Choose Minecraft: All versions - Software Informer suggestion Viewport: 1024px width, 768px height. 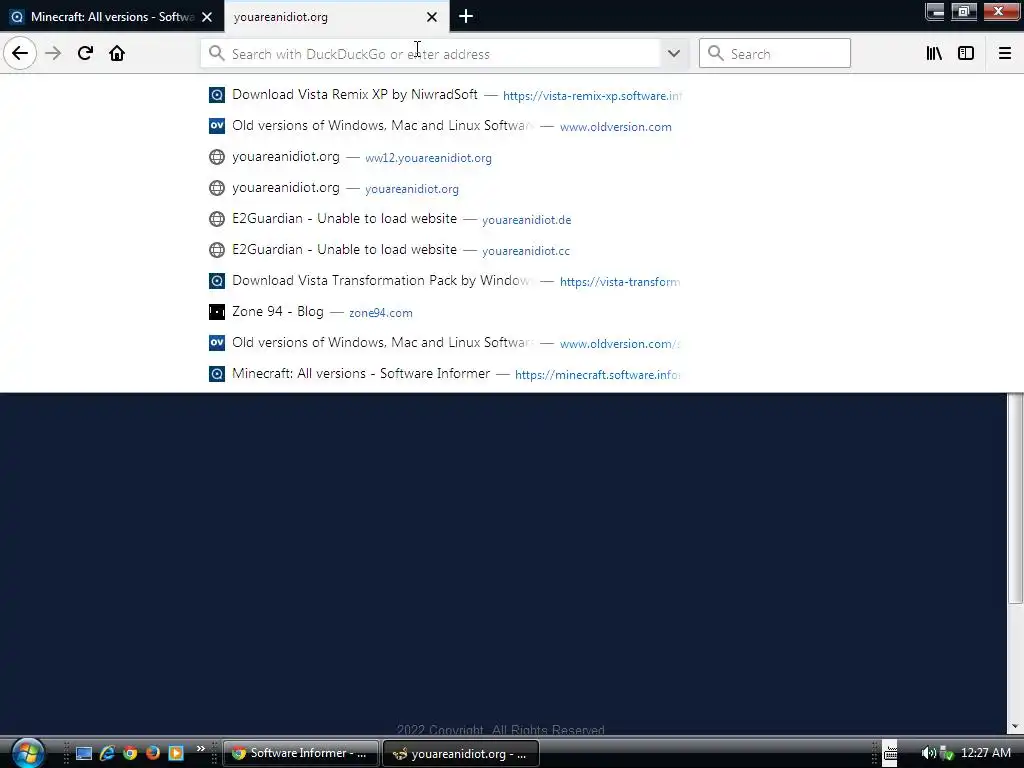point(444,374)
